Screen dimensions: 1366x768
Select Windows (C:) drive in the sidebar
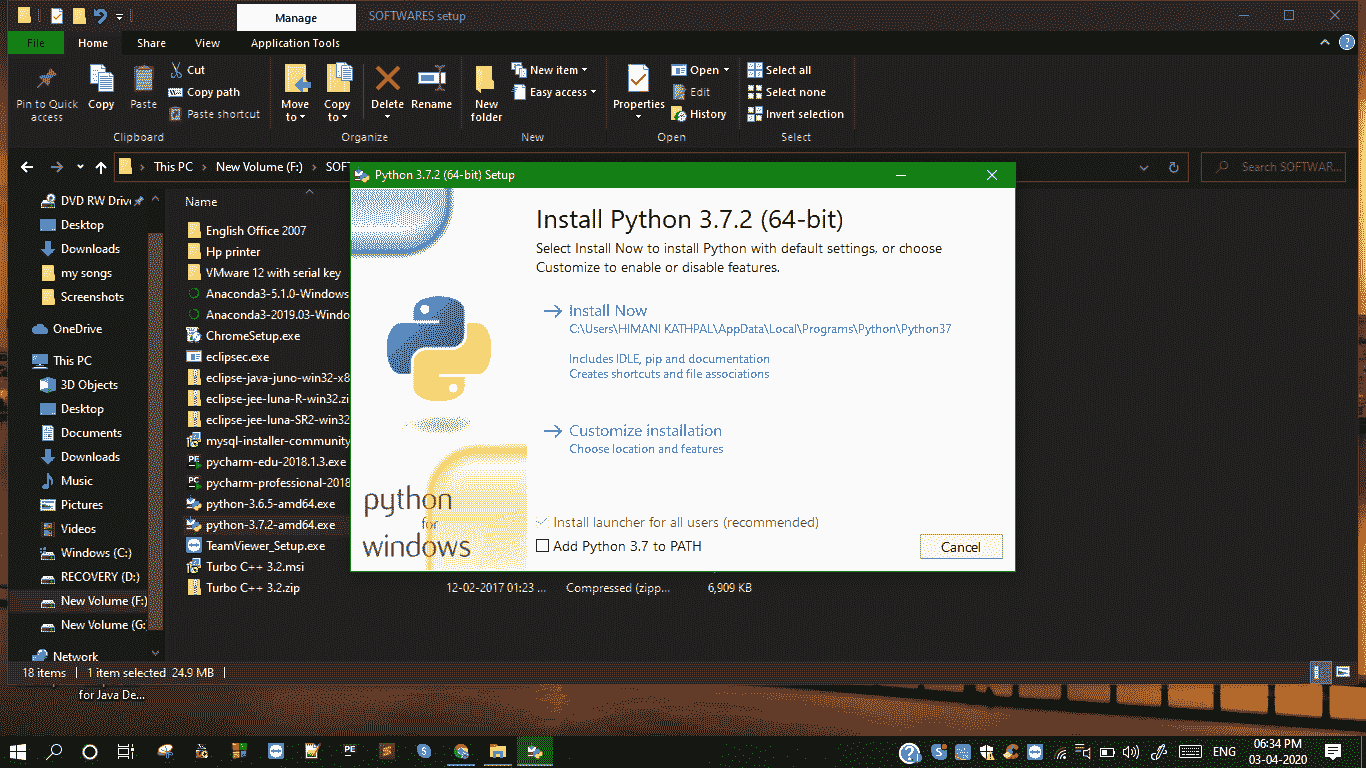coord(96,553)
